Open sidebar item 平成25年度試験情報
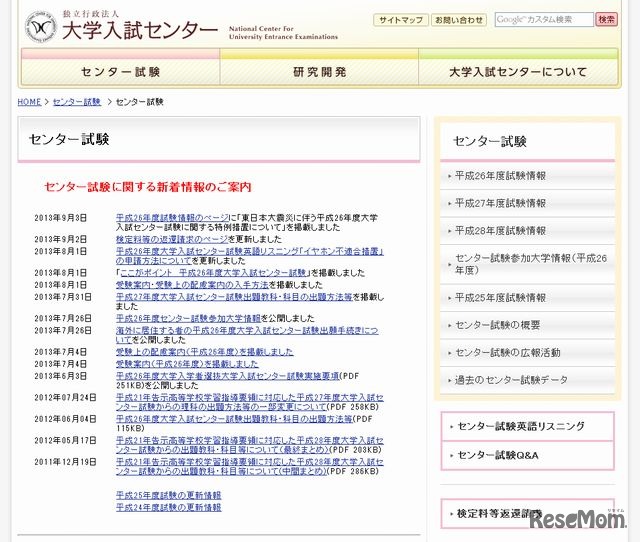640x542 pixels. [527, 298]
